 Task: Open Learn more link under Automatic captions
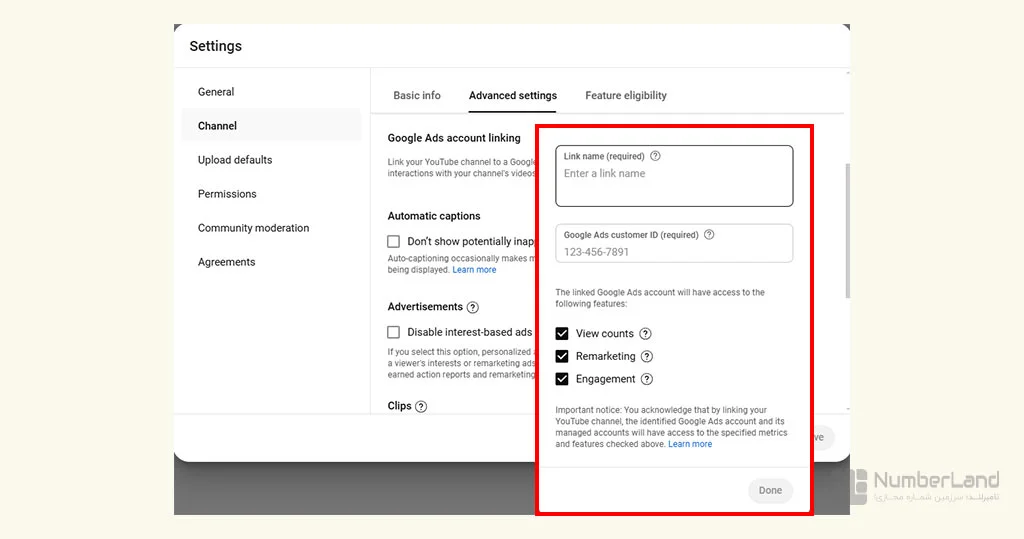(x=474, y=270)
